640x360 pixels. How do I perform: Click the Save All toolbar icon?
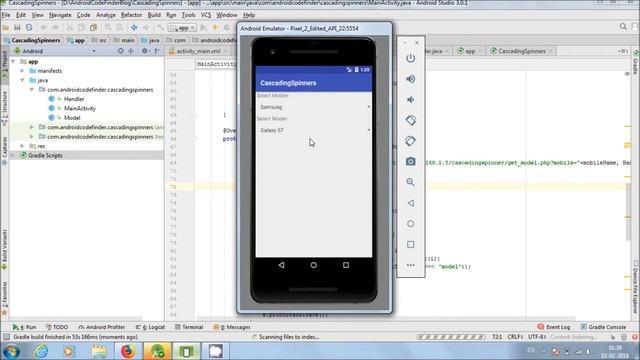point(17,27)
